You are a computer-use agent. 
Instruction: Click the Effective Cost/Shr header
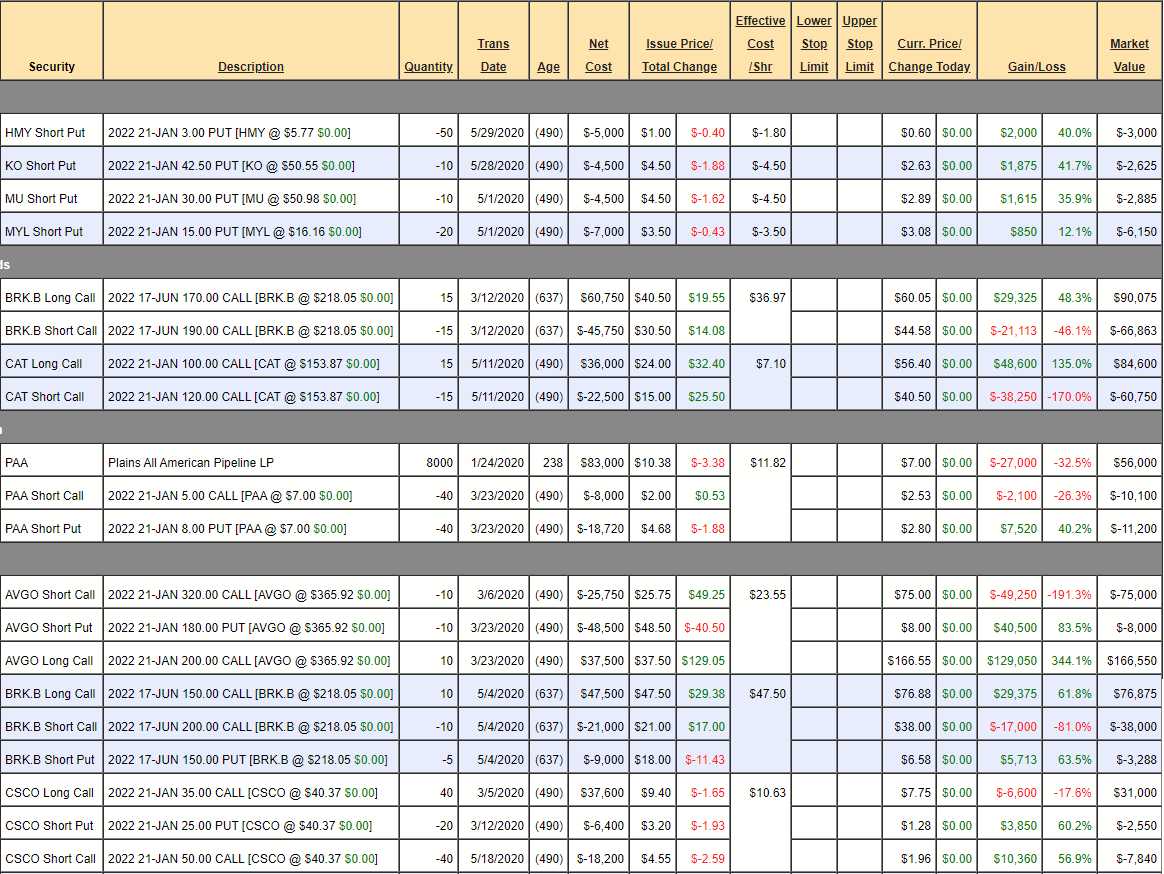[760, 44]
